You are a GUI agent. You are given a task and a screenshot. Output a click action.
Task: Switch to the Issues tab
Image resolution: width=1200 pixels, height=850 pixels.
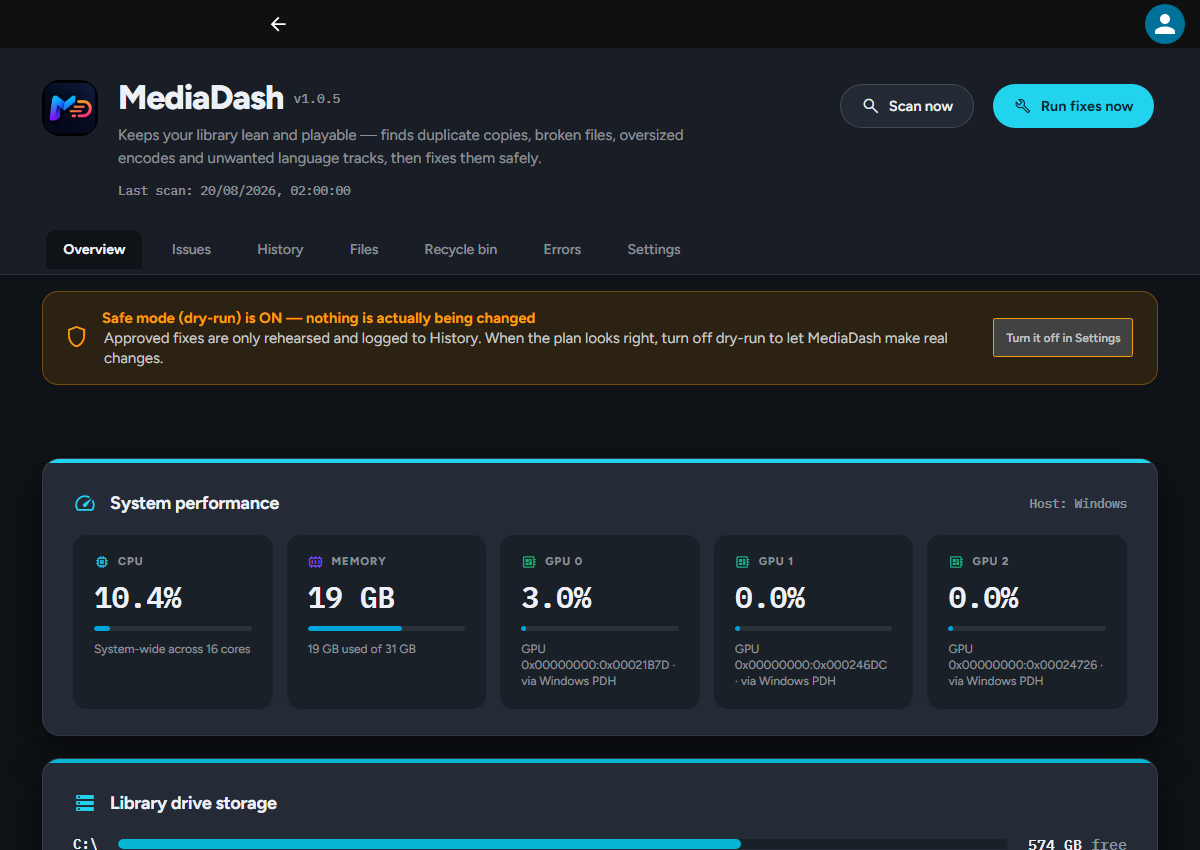click(191, 249)
